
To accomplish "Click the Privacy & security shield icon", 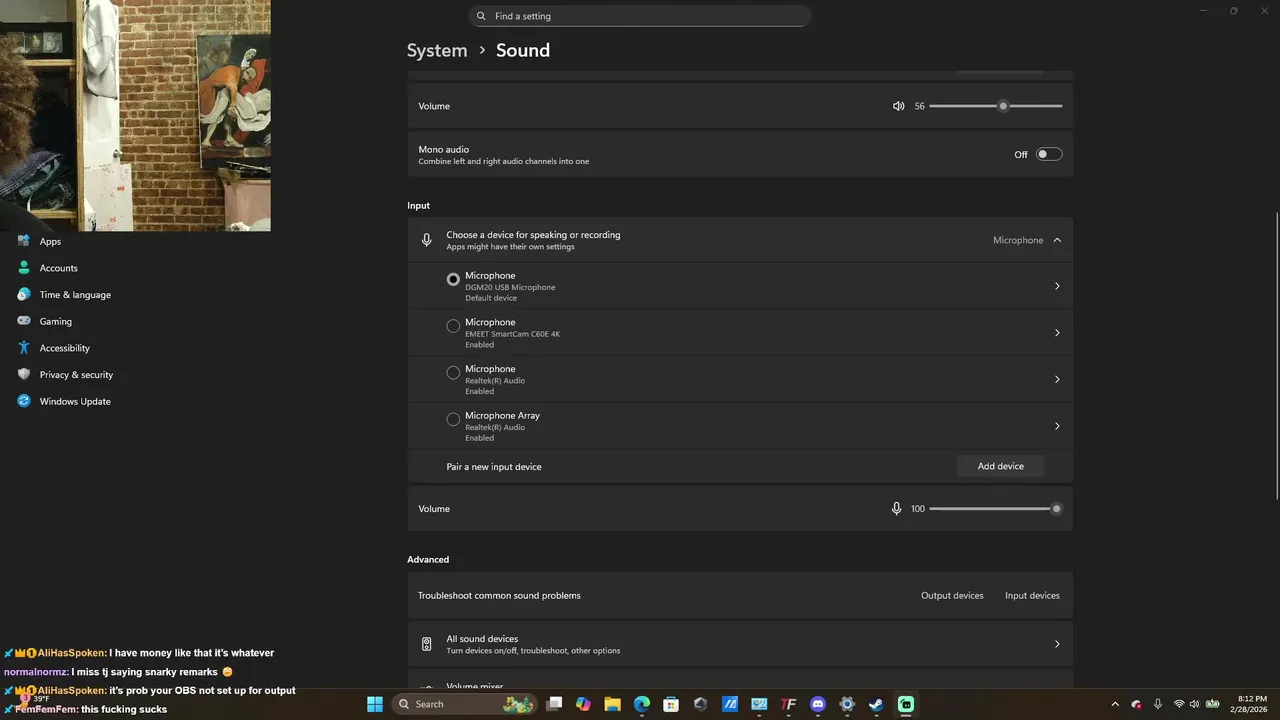I will coord(24,375).
